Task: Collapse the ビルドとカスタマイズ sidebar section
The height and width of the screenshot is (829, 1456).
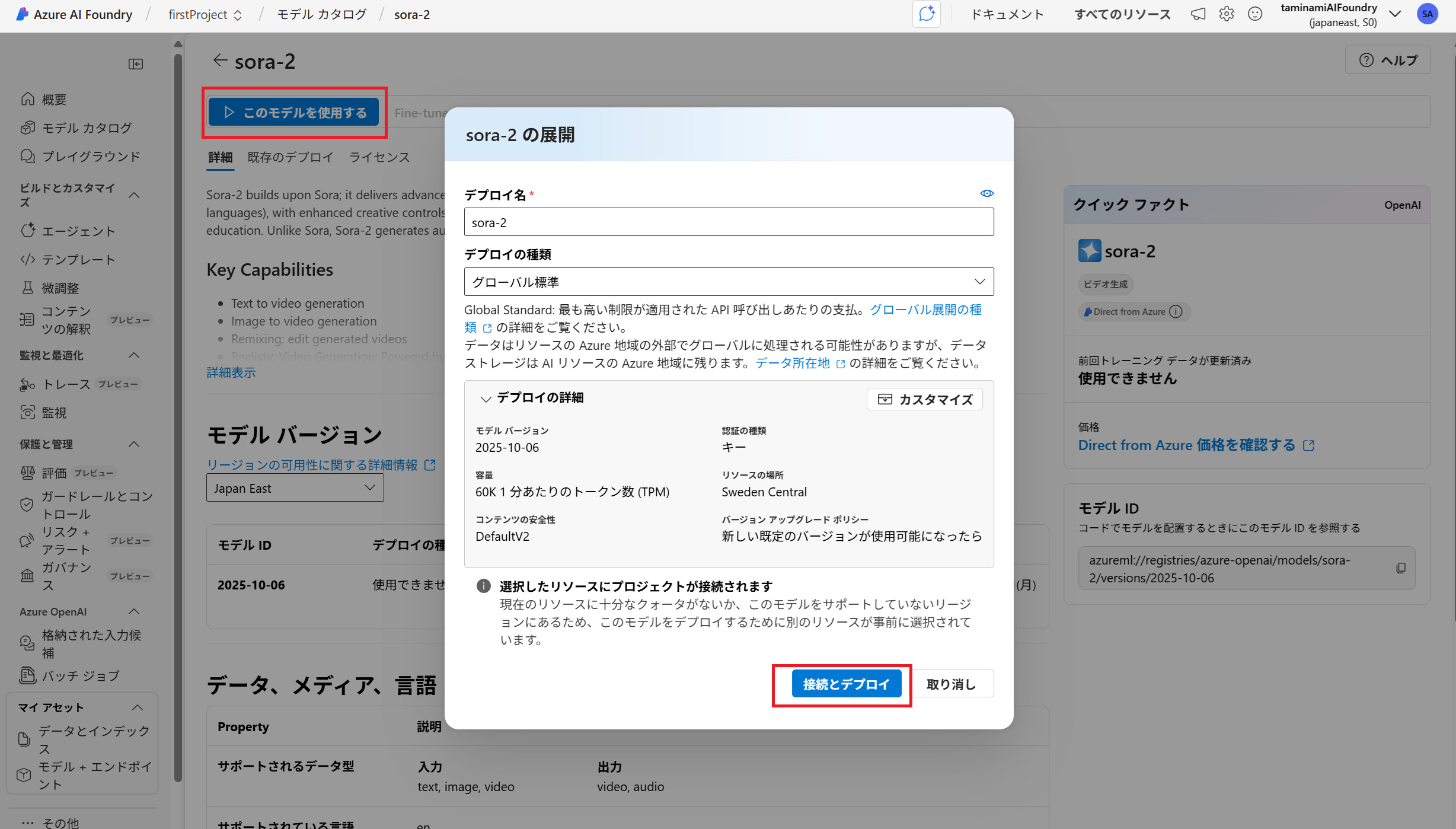Action: pyautogui.click(x=135, y=195)
